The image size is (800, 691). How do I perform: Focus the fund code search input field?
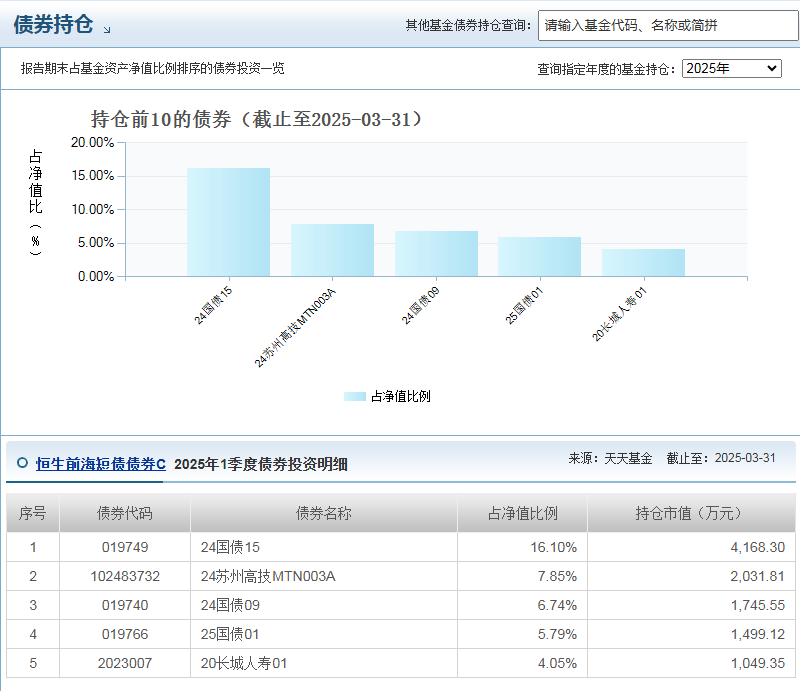click(668, 25)
